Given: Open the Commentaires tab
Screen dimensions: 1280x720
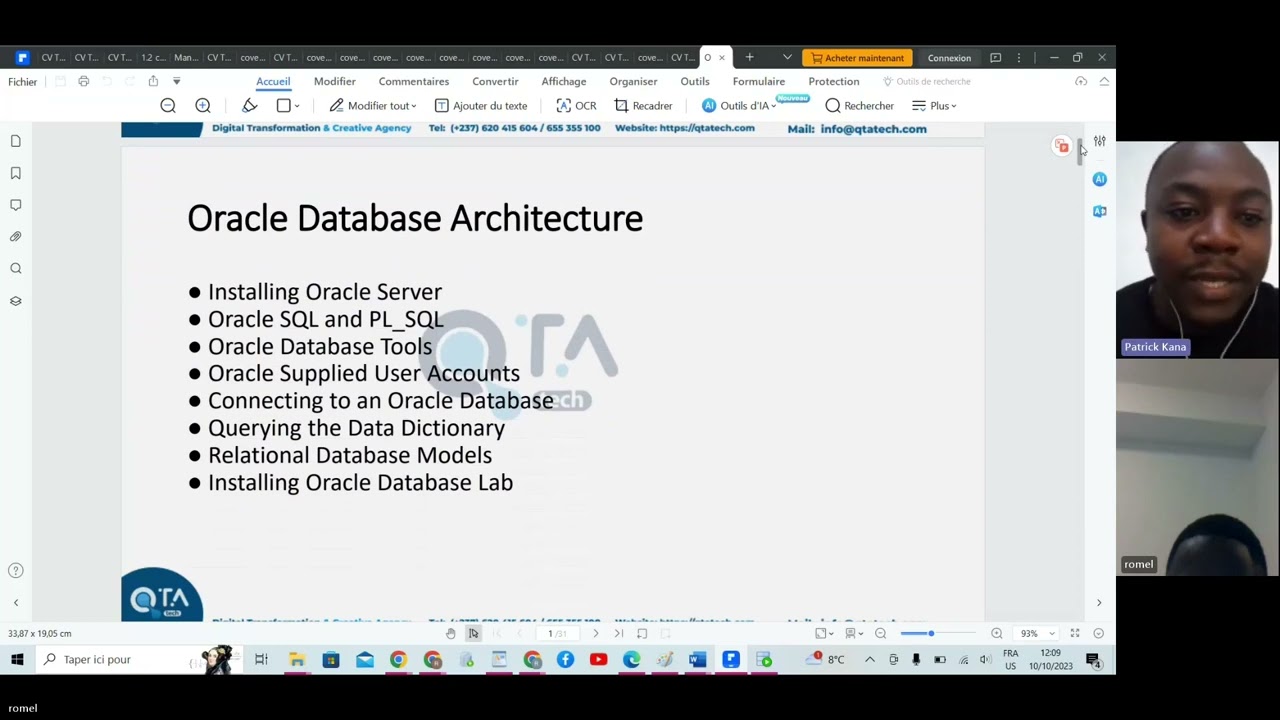Looking at the screenshot, I should tap(414, 81).
